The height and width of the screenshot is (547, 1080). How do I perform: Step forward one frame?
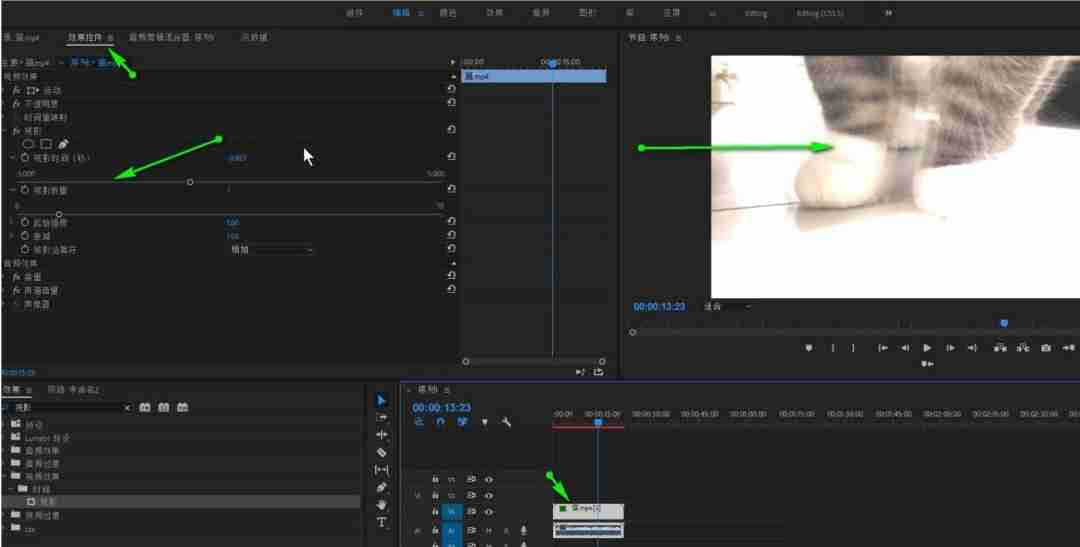951,348
